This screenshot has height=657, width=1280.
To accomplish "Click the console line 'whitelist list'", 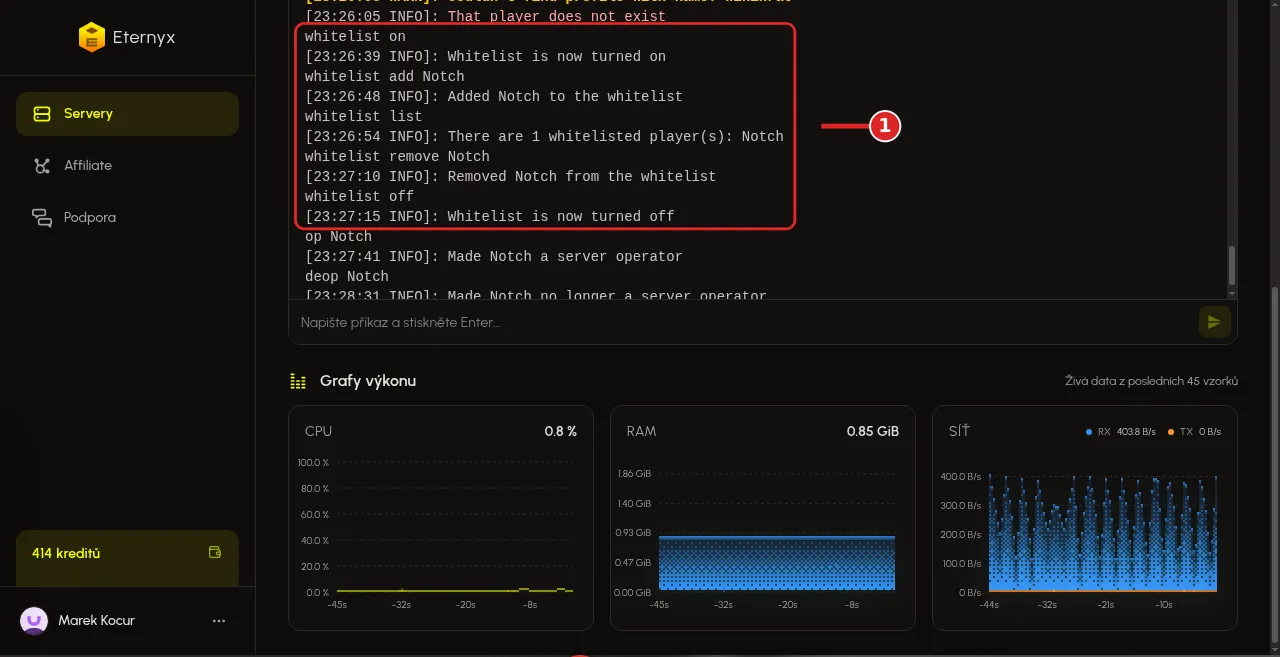I will tap(364, 117).
